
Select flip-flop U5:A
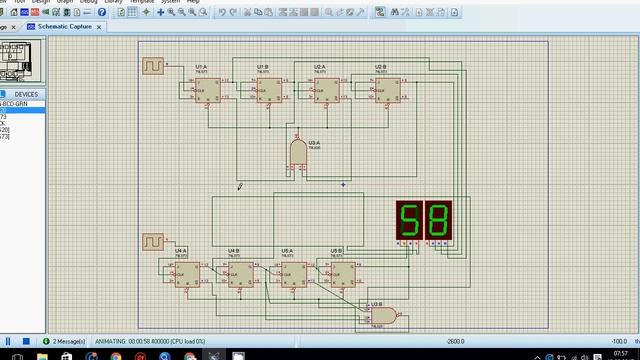click(x=294, y=275)
